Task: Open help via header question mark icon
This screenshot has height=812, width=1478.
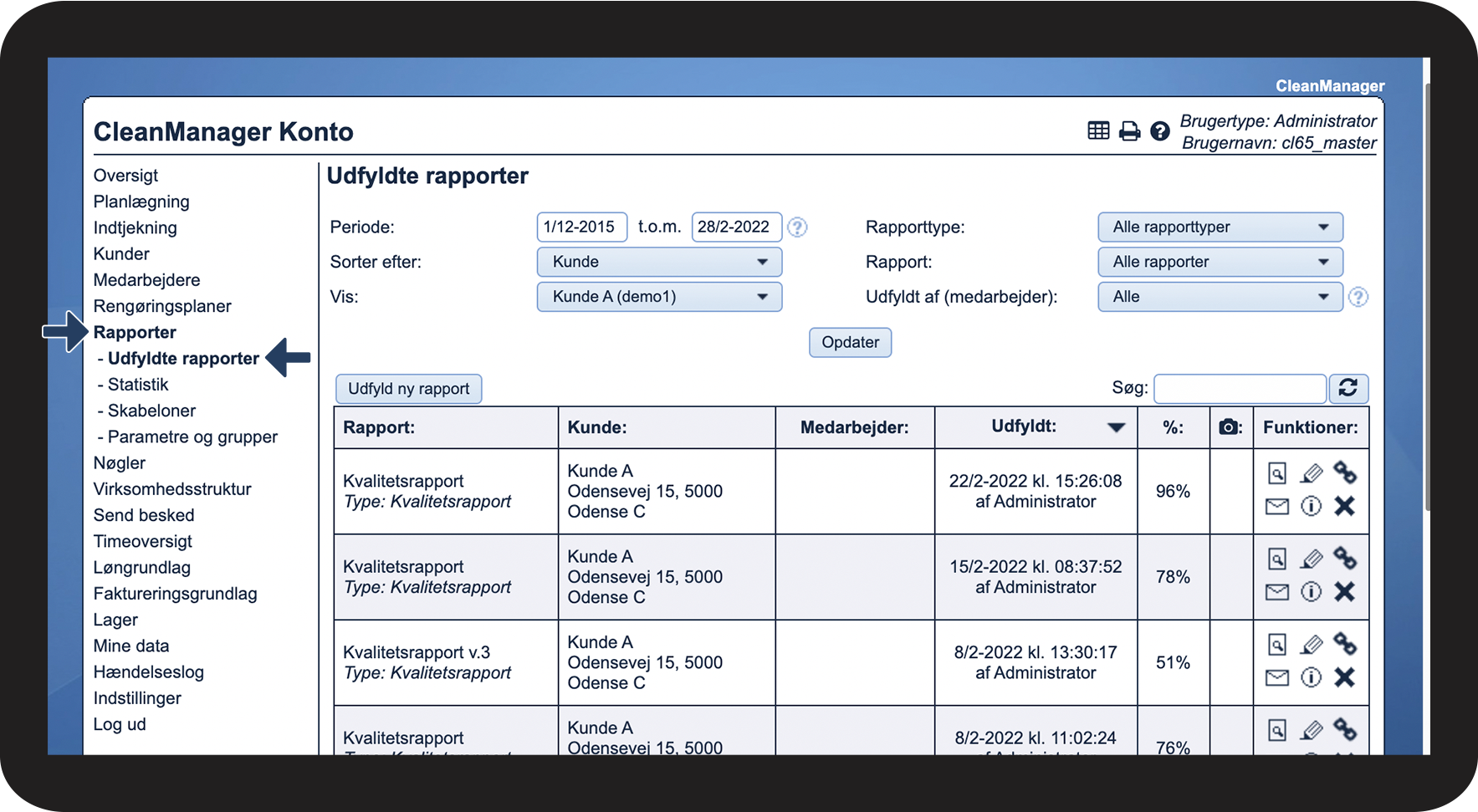Action: pos(1159,130)
